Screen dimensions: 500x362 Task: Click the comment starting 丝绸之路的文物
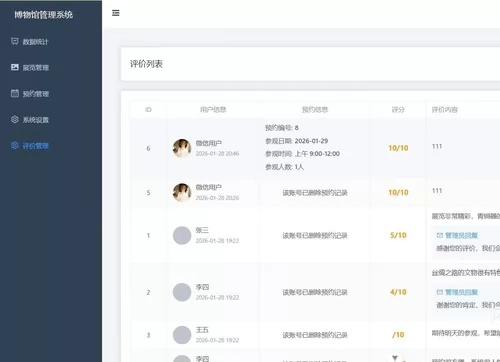pos(466,273)
